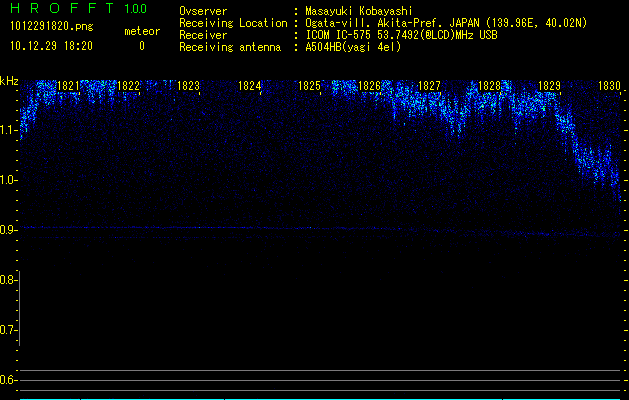Click the Ovserver label
Screen dimensions: 629x400
click(x=203, y=11)
